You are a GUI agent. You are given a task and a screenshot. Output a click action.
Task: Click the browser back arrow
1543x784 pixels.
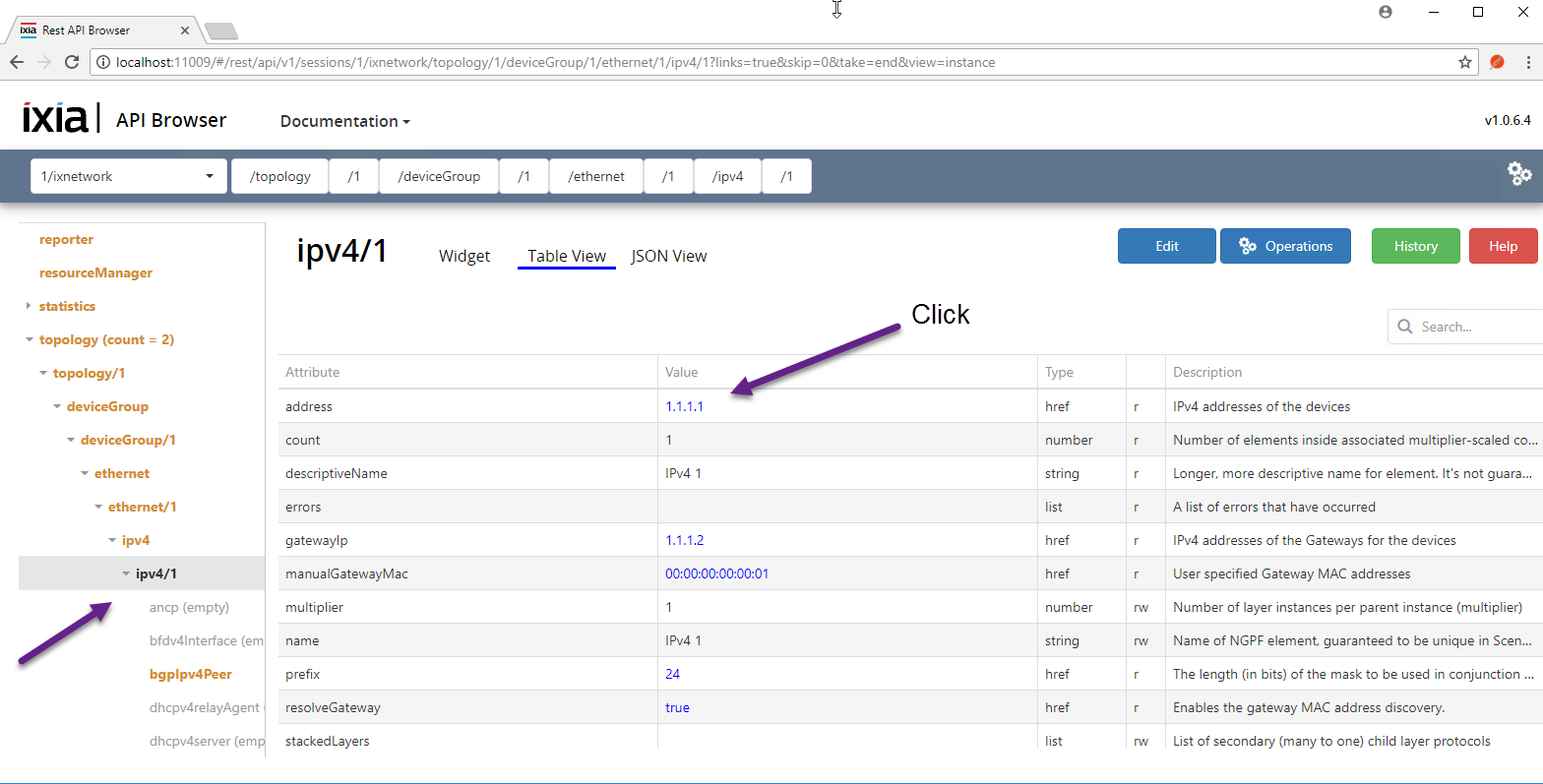17,62
